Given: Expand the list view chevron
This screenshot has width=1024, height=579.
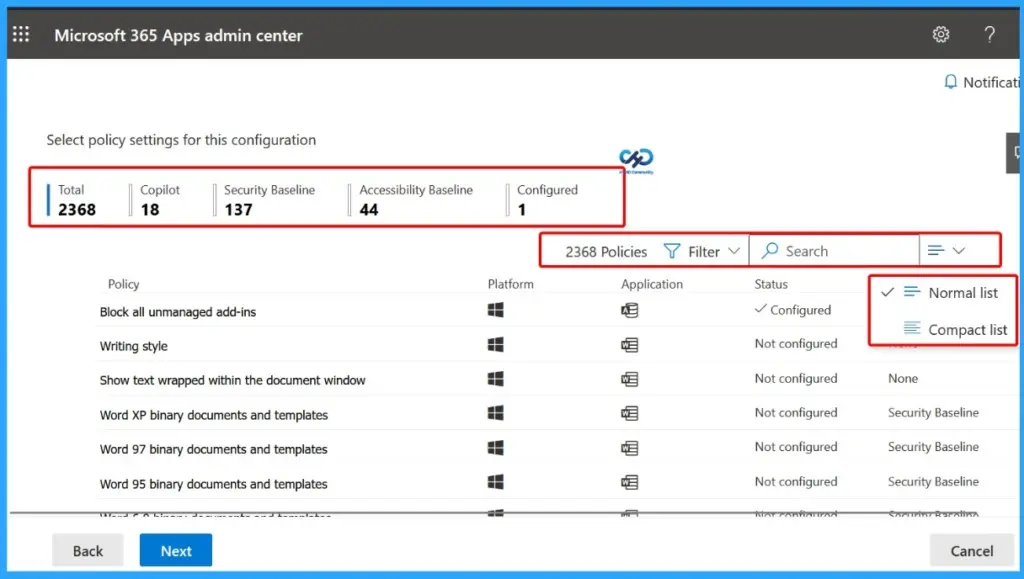Looking at the screenshot, I should pos(959,251).
